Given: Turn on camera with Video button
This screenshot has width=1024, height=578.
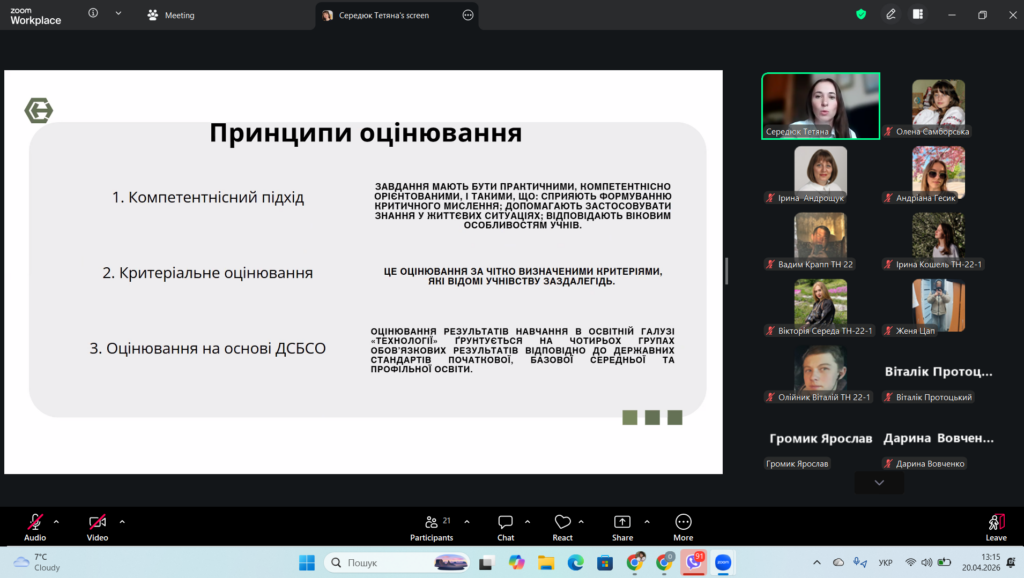Looking at the screenshot, I should (x=97, y=523).
